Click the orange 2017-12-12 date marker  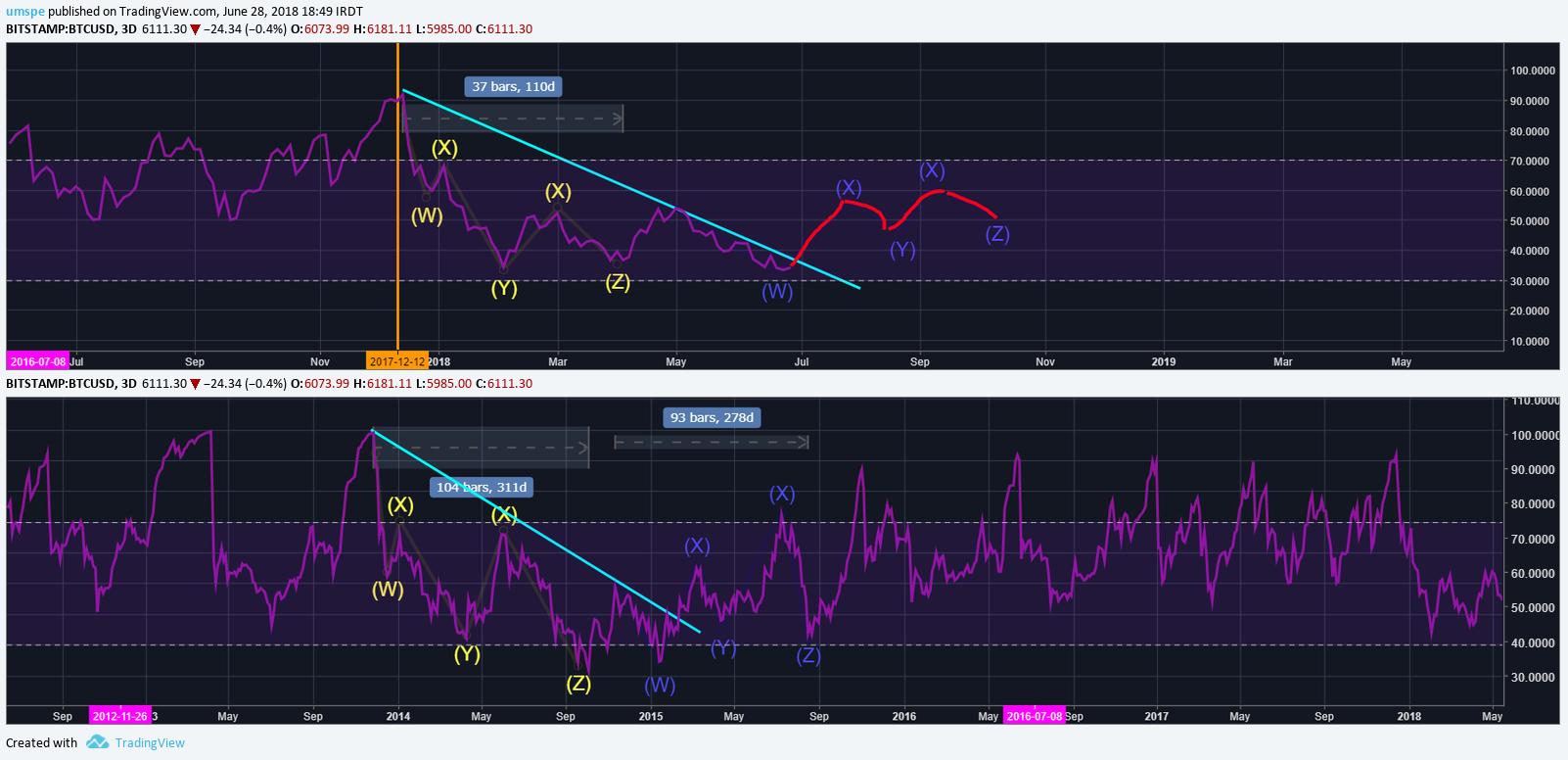(397, 361)
